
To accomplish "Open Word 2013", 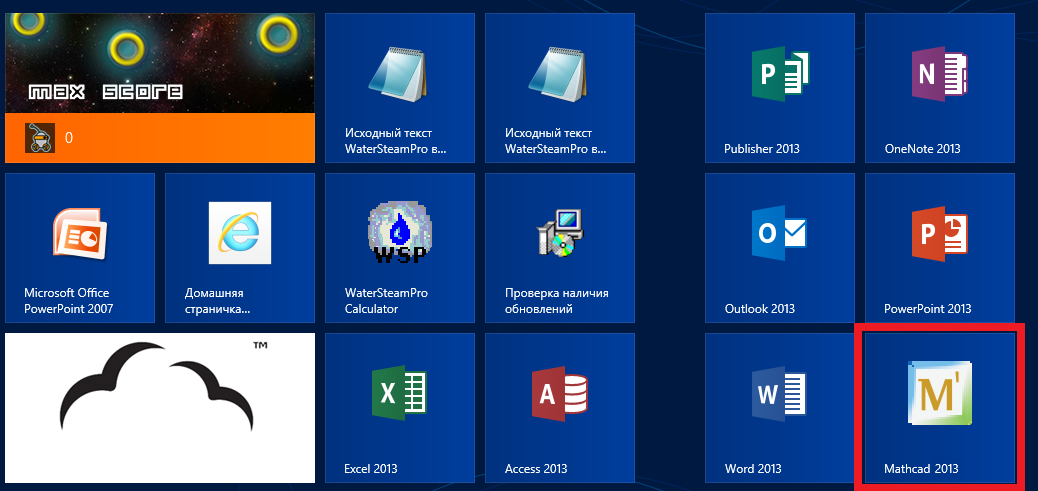I will 779,408.
